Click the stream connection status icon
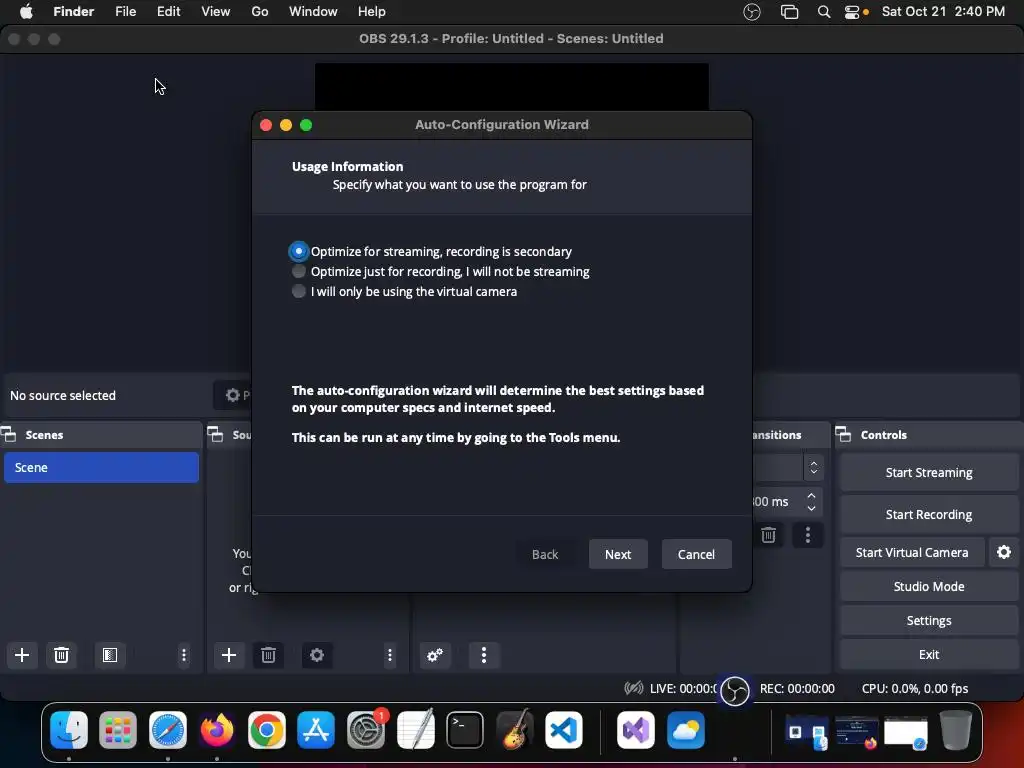 633,688
